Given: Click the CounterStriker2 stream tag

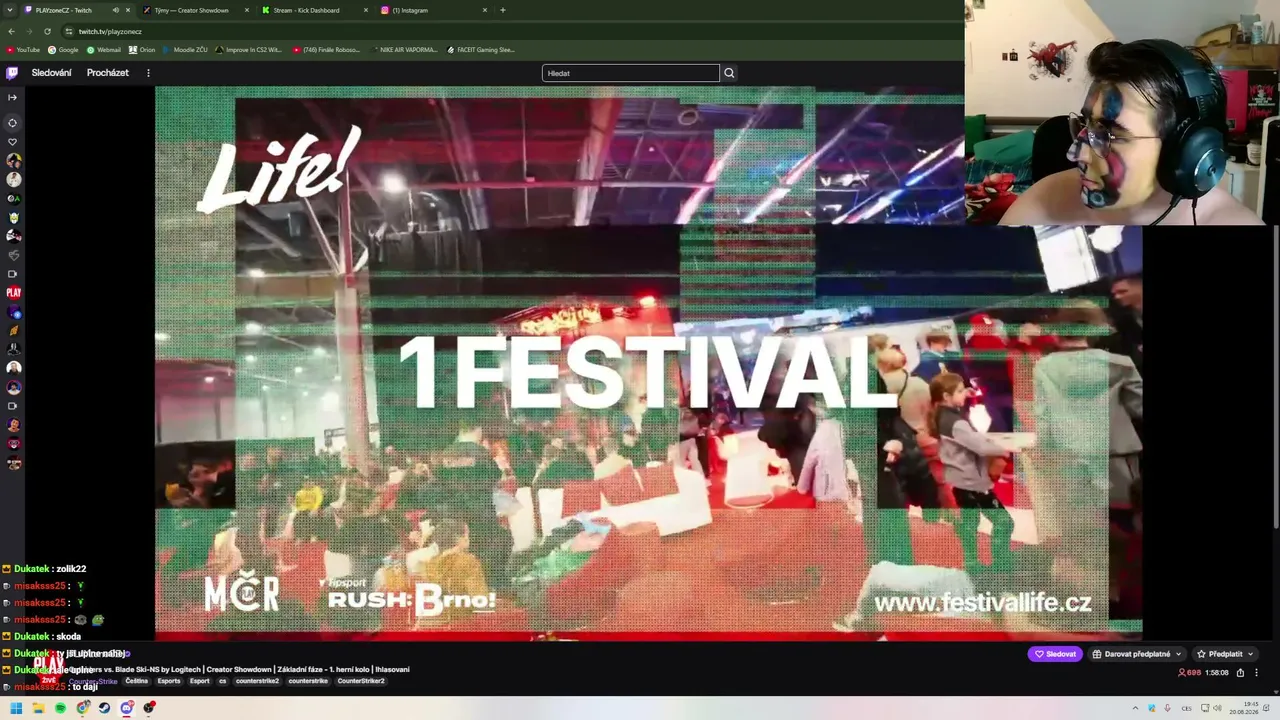Looking at the screenshot, I should point(361,681).
